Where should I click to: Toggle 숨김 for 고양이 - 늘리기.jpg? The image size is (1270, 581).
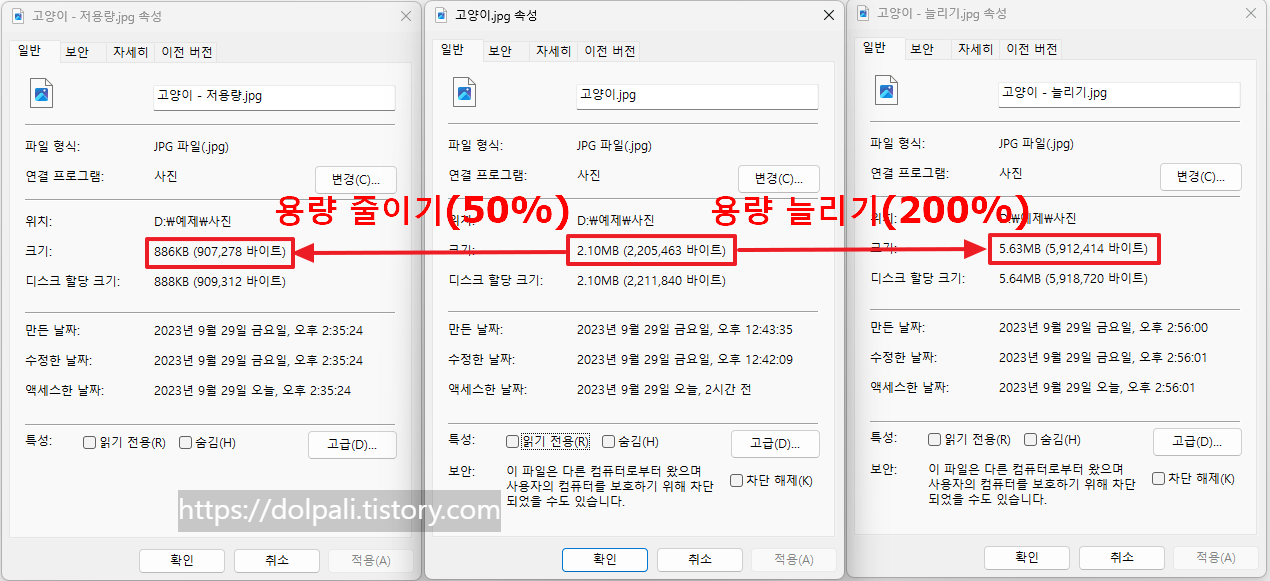pos(1029,439)
